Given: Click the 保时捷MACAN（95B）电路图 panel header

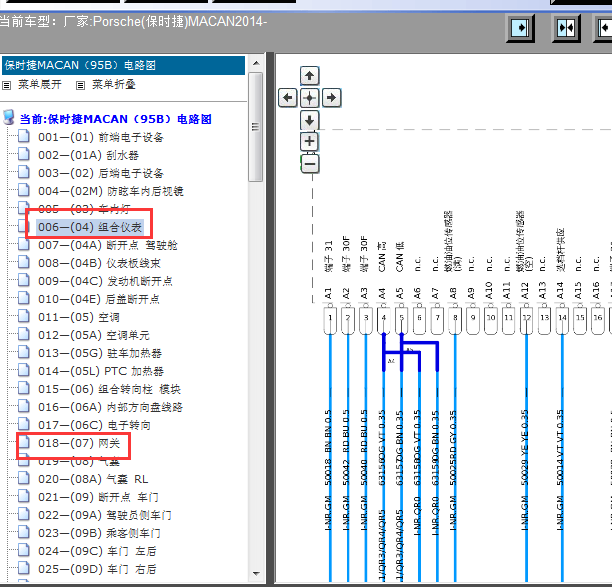Looking at the screenshot, I should tap(123, 65).
